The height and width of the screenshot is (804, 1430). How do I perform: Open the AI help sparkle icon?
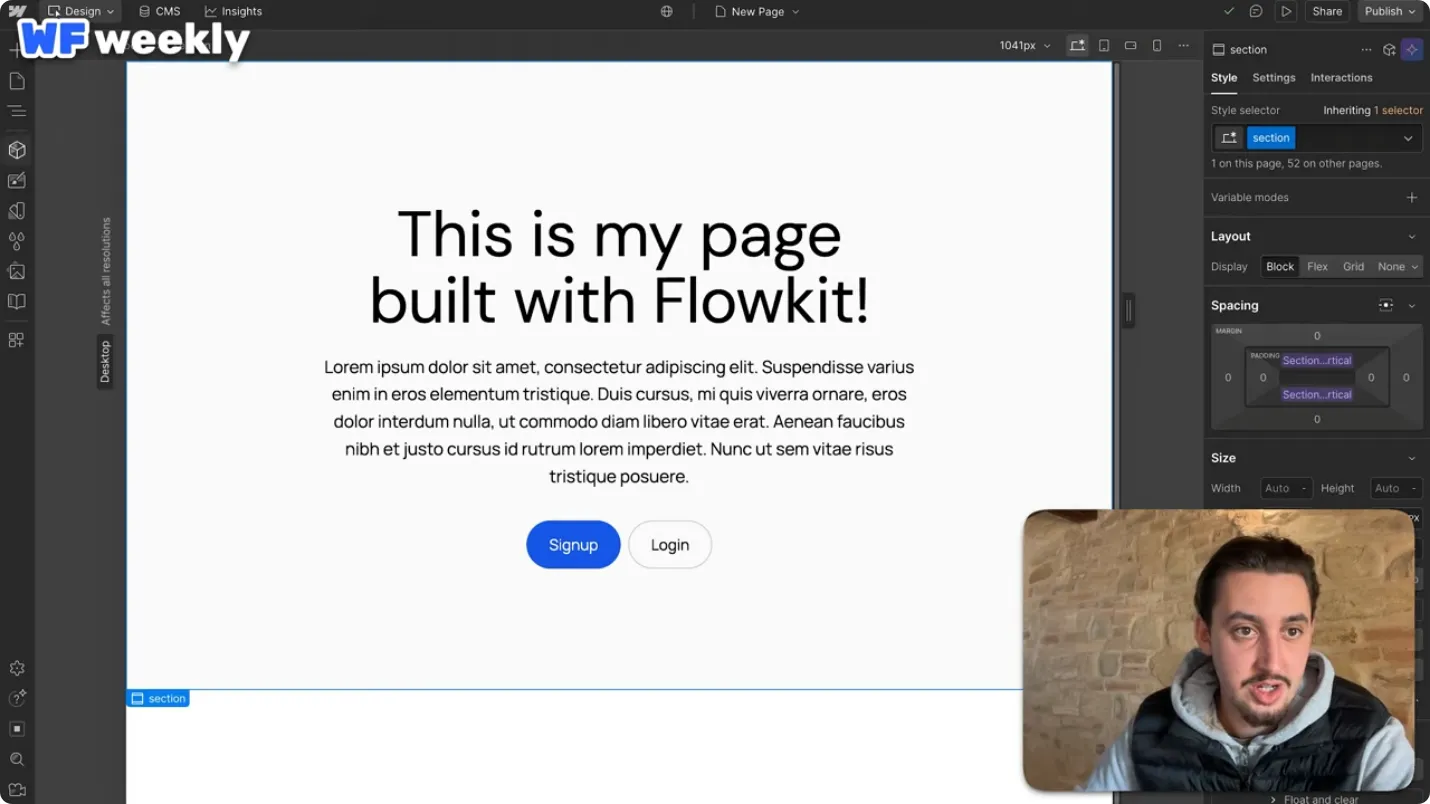(x=17, y=698)
